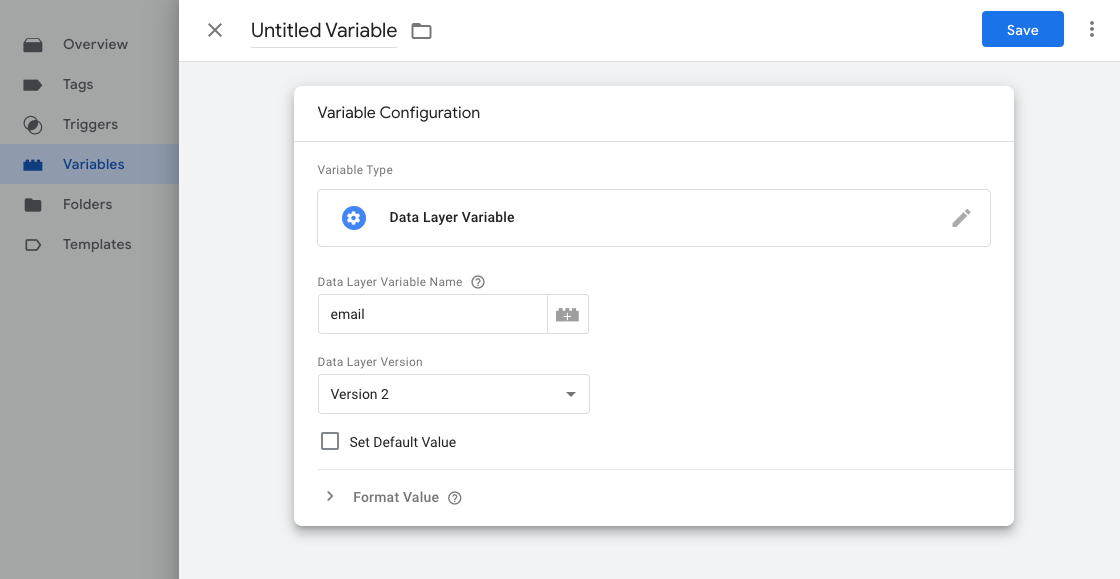Click the three-dot overflow menu icon
This screenshot has height=579, width=1120.
point(1092,29)
